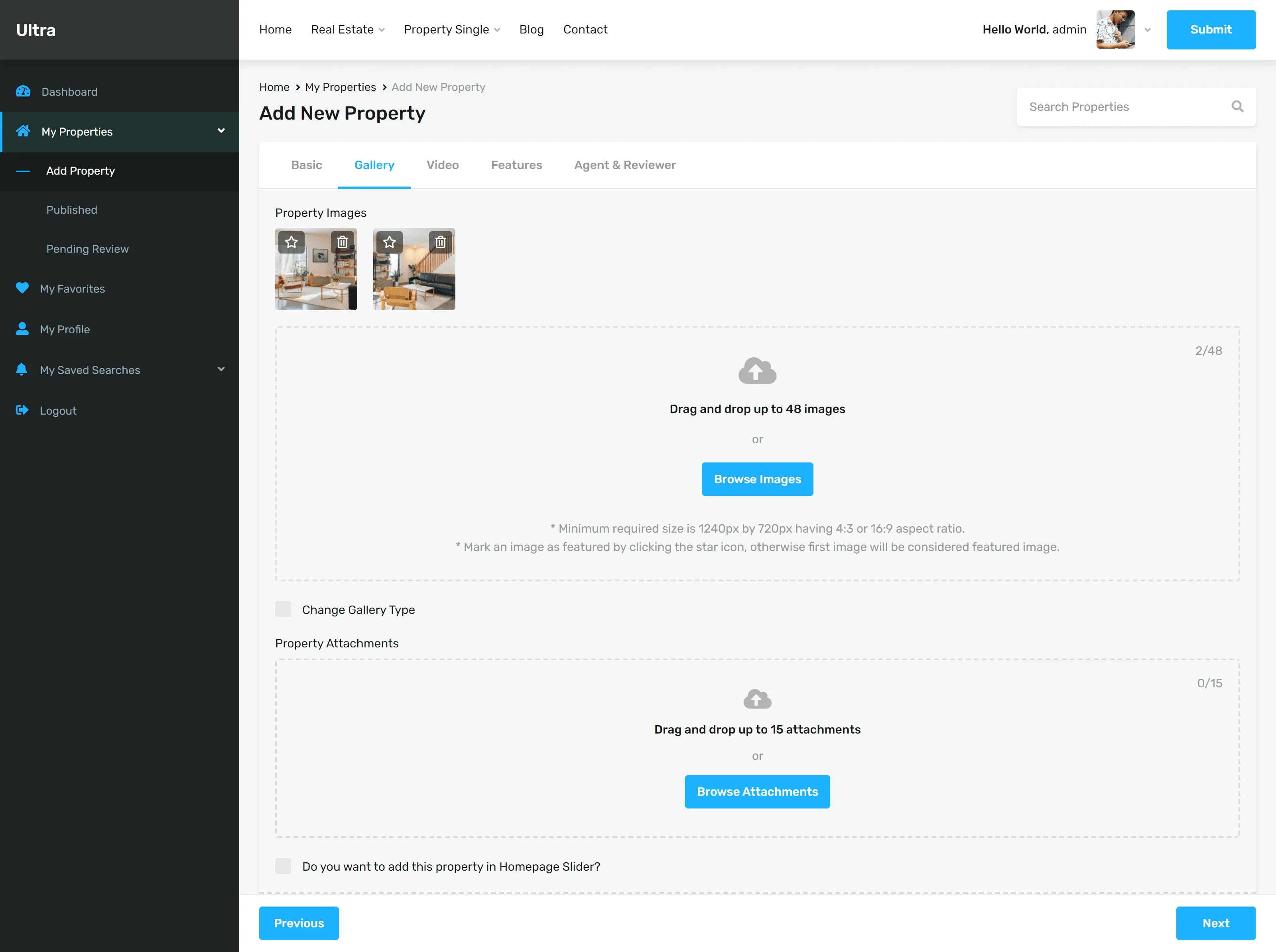Enable the Change Gallery Type checkbox

coord(283,609)
